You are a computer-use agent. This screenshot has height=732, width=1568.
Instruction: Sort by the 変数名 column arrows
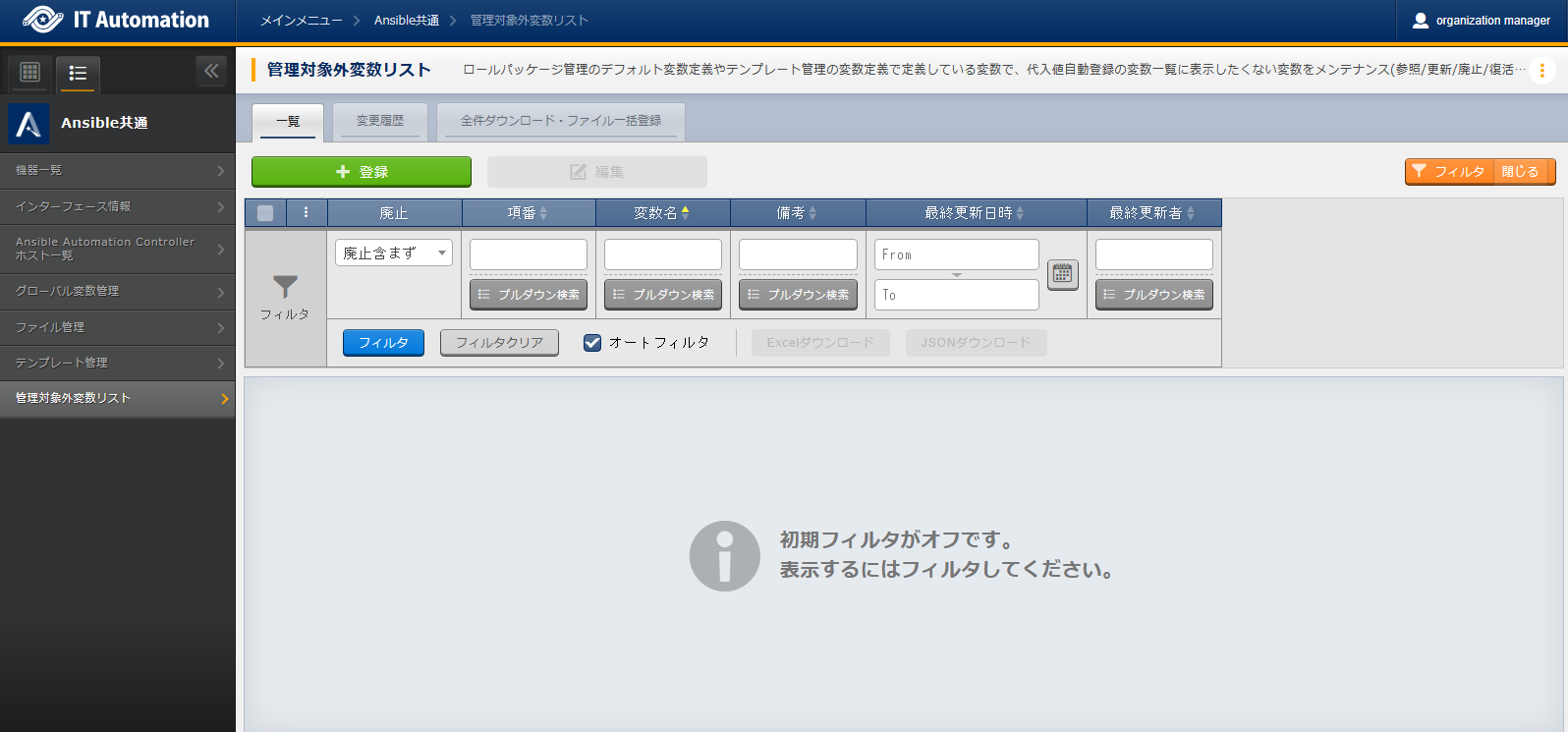point(685,212)
